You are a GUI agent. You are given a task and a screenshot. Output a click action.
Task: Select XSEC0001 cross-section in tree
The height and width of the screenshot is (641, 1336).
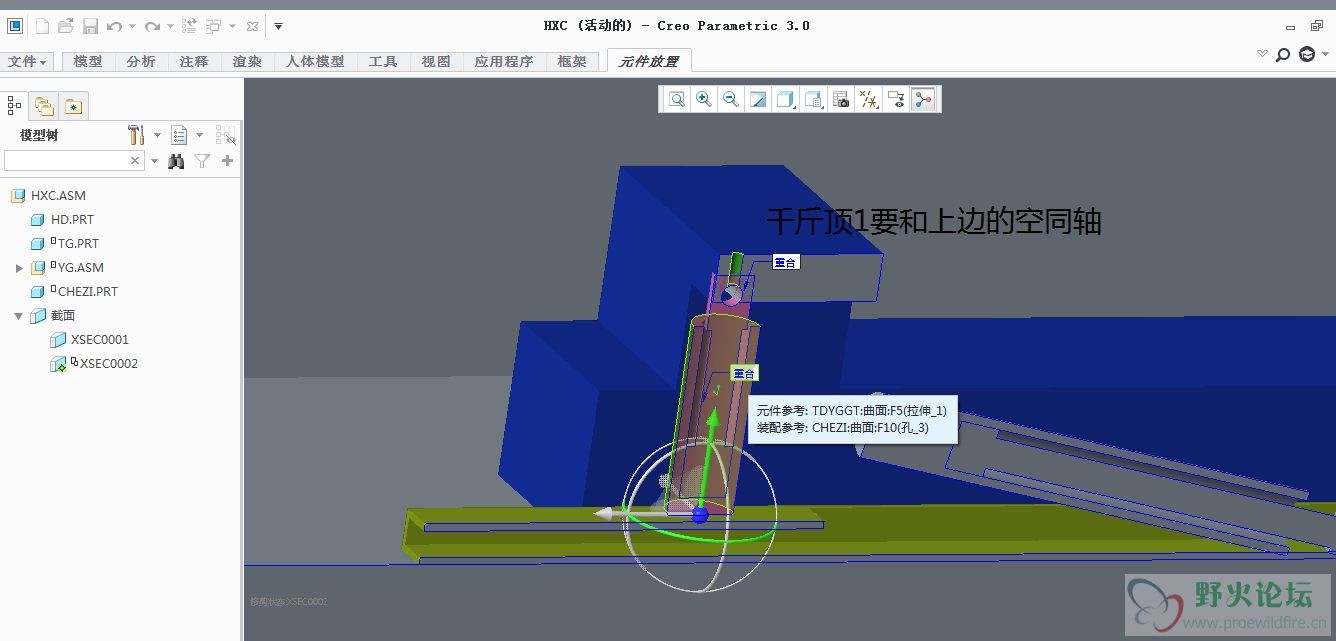100,339
